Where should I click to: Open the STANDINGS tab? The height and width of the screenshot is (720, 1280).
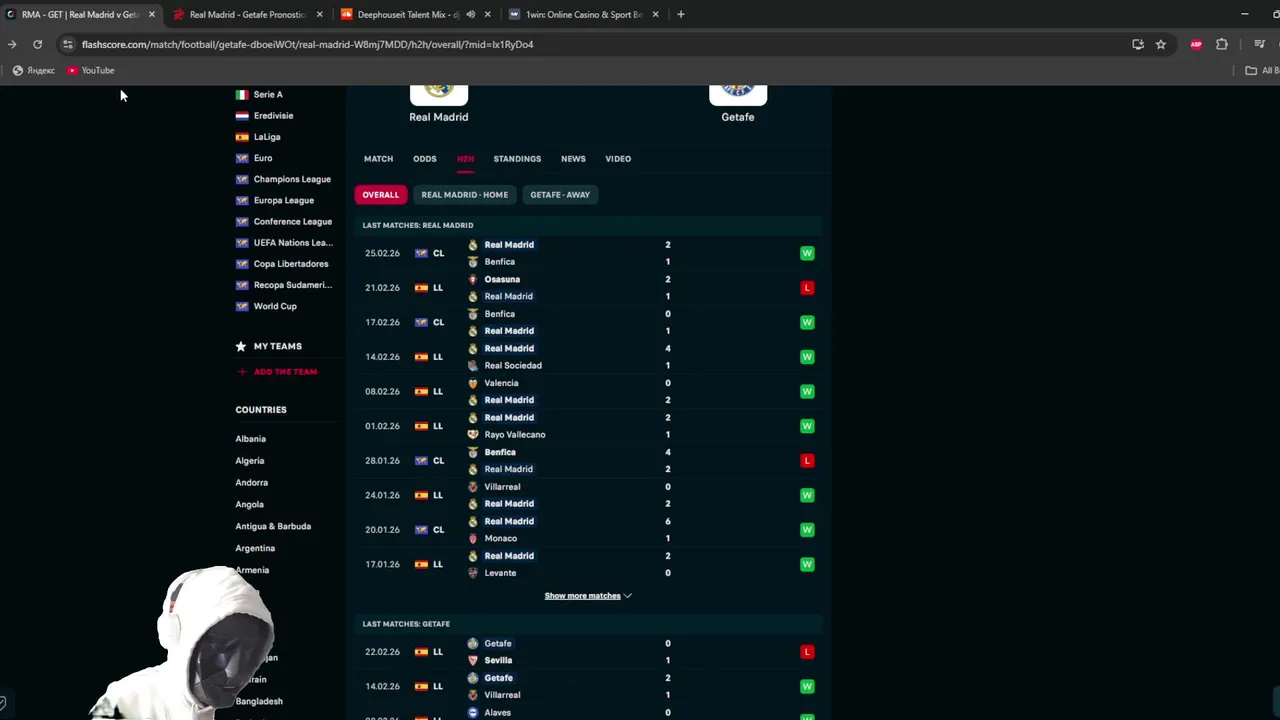click(517, 159)
